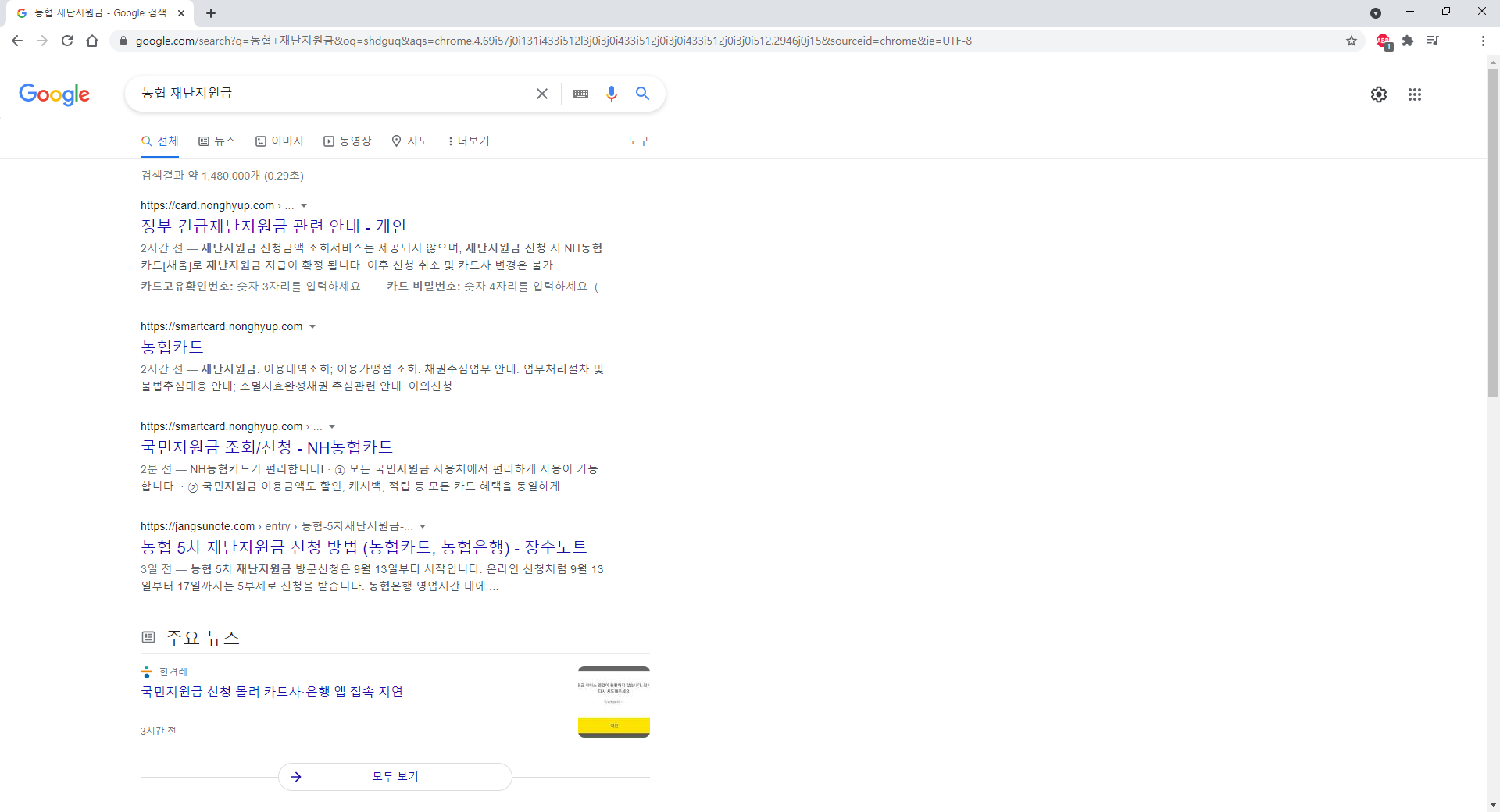Viewport: 1500px width, 812px height.
Task: Expand the 더보기 menu
Action: [x=469, y=141]
